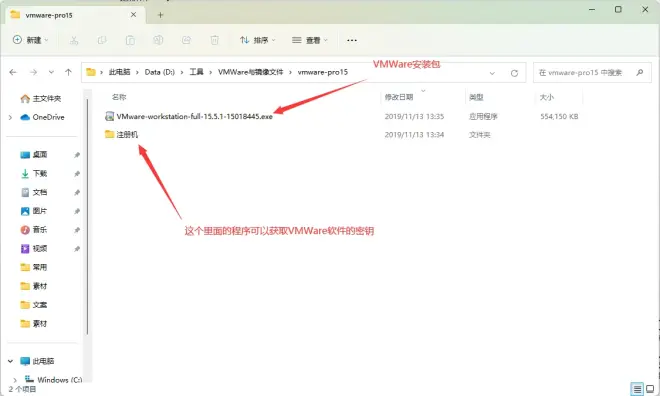Click the Back navigation arrow
Viewport: 660px width, 396px height.
pyautogui.click(x=13, y=72)
